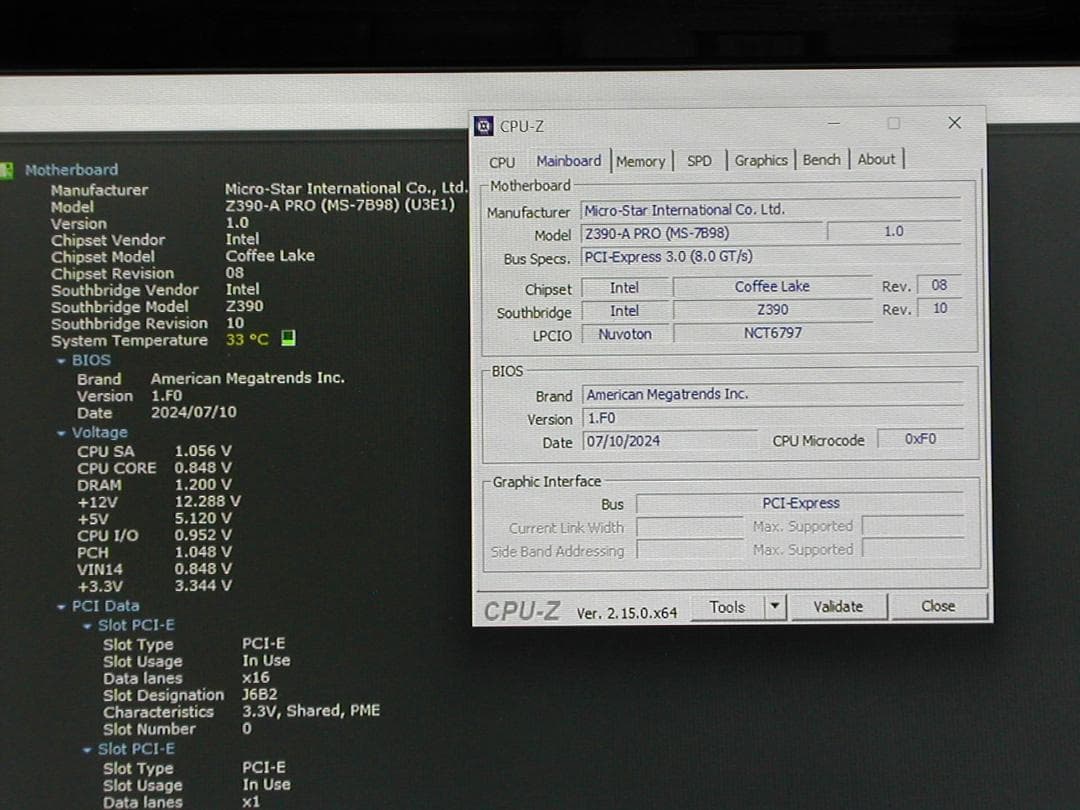Click the Close button in CPU-Z

pyautogui.click(x=937, y=606)
